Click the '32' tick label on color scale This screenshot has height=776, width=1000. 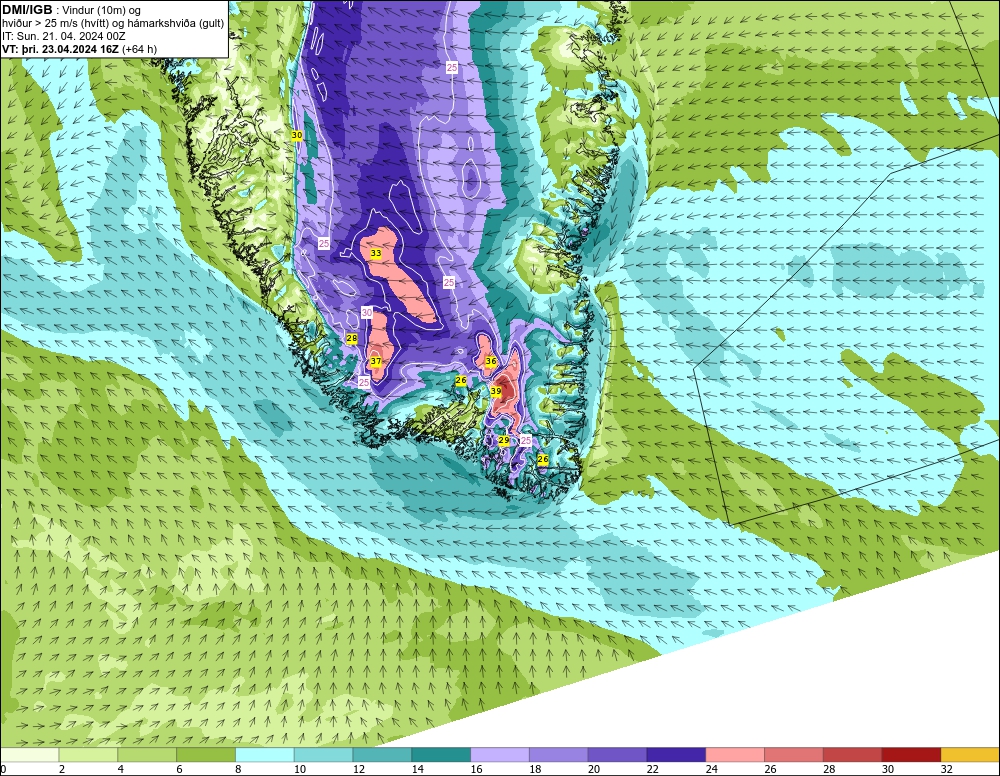pos(946,770)
